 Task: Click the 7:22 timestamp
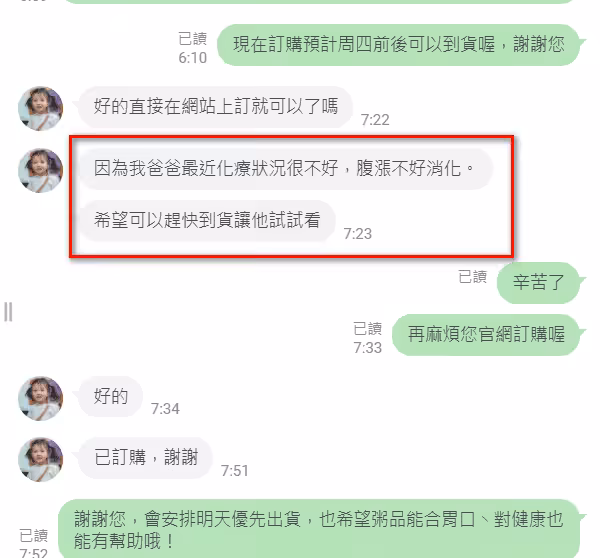click(375, 120)
